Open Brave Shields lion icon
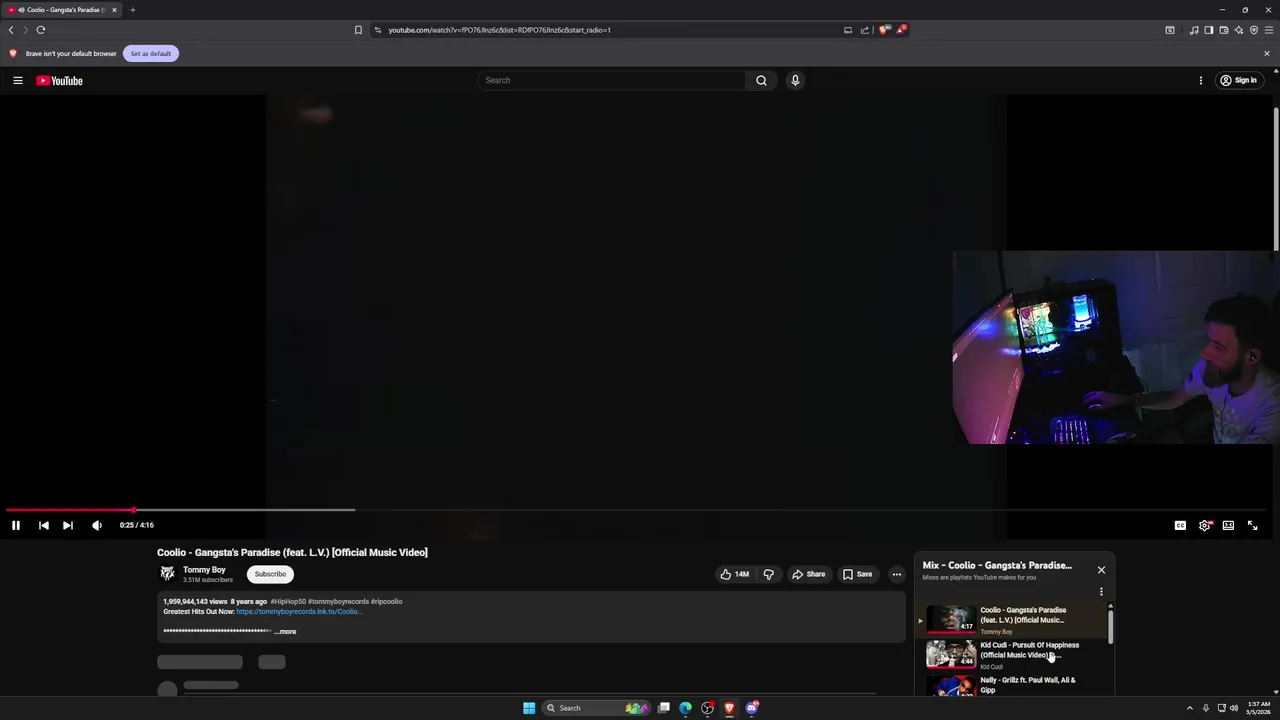 tap(884, 30)
